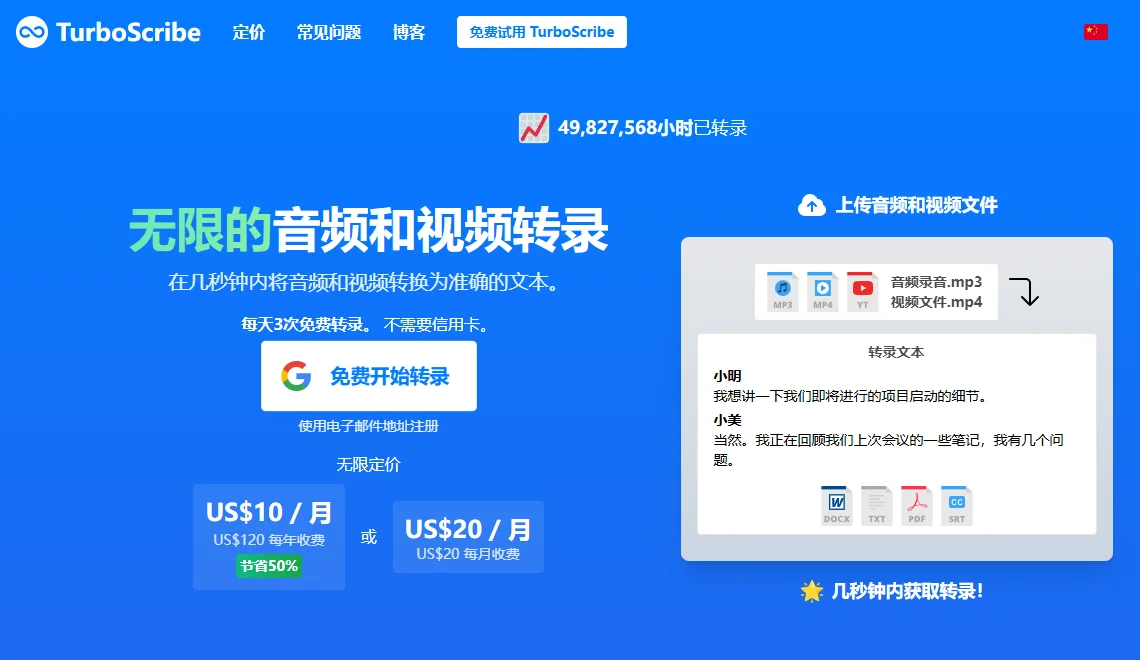Open the 博客 blog menu item
This screenshot has width=1140, height=660.
[409, 32]
